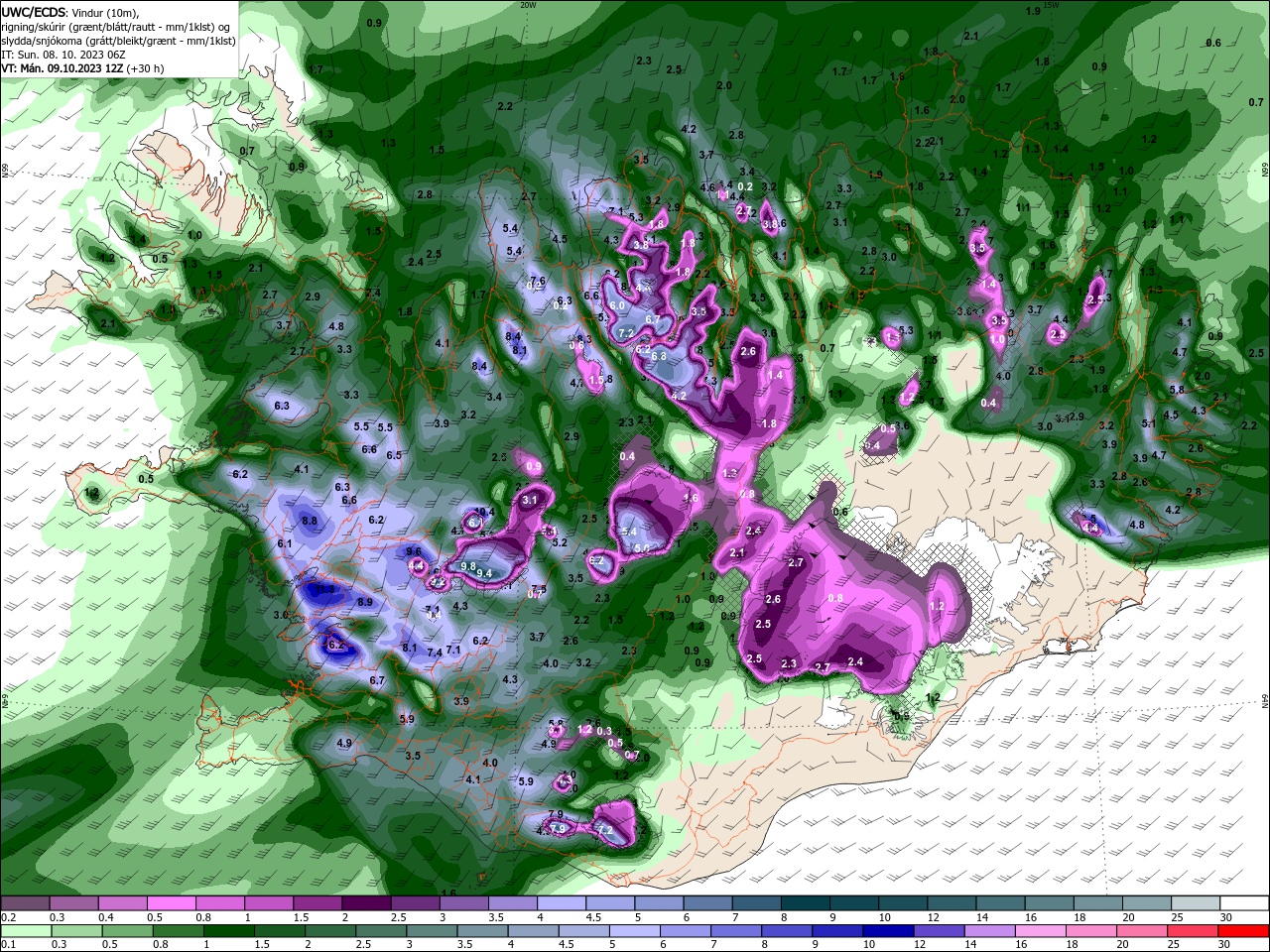
Task: Select the light lavender bottom-row swatch labeled 5
Action: pyautogui.click(x=635, y=931)
